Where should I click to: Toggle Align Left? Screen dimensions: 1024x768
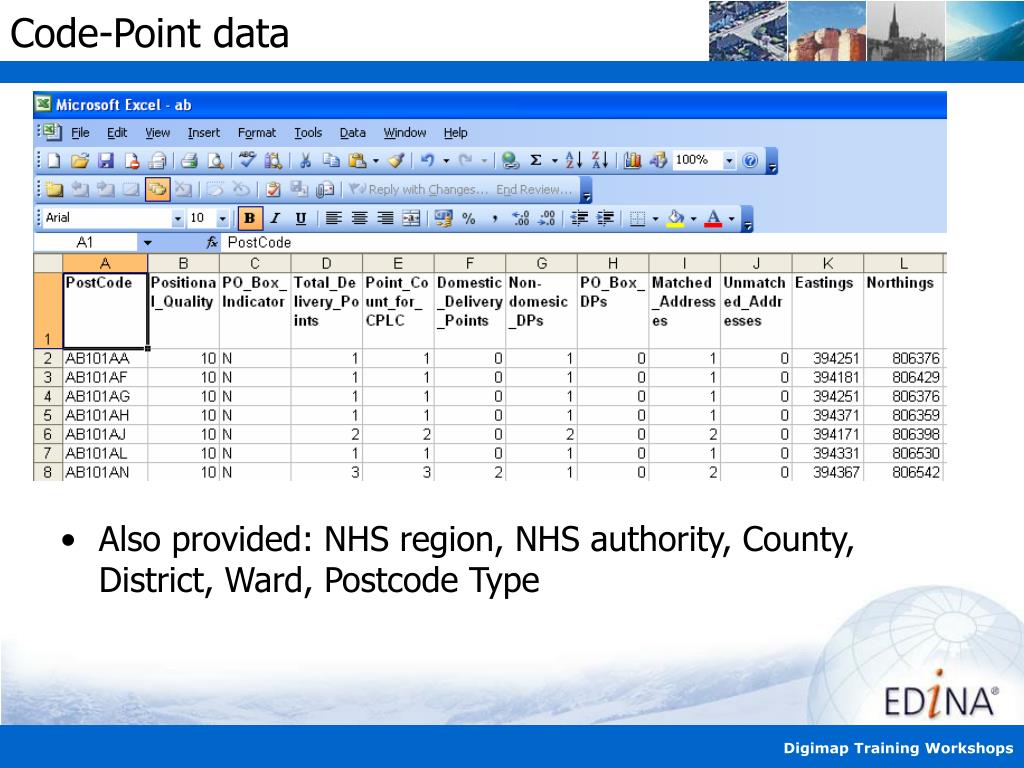[x=334, y=218]
